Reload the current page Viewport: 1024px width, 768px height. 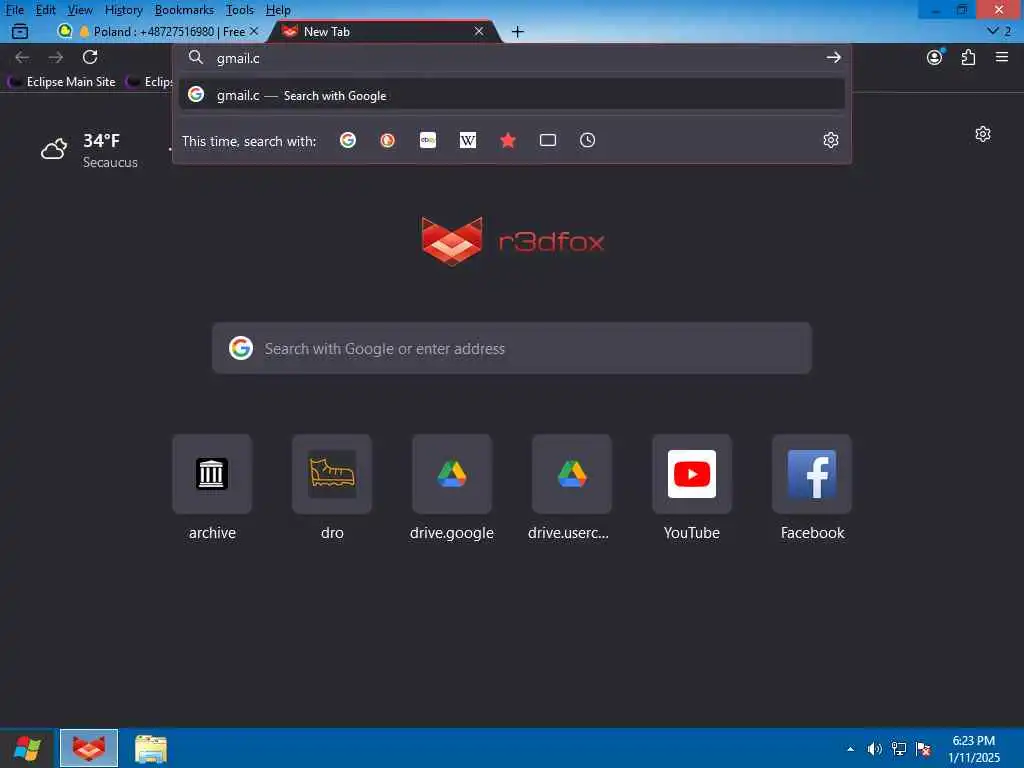90,57
